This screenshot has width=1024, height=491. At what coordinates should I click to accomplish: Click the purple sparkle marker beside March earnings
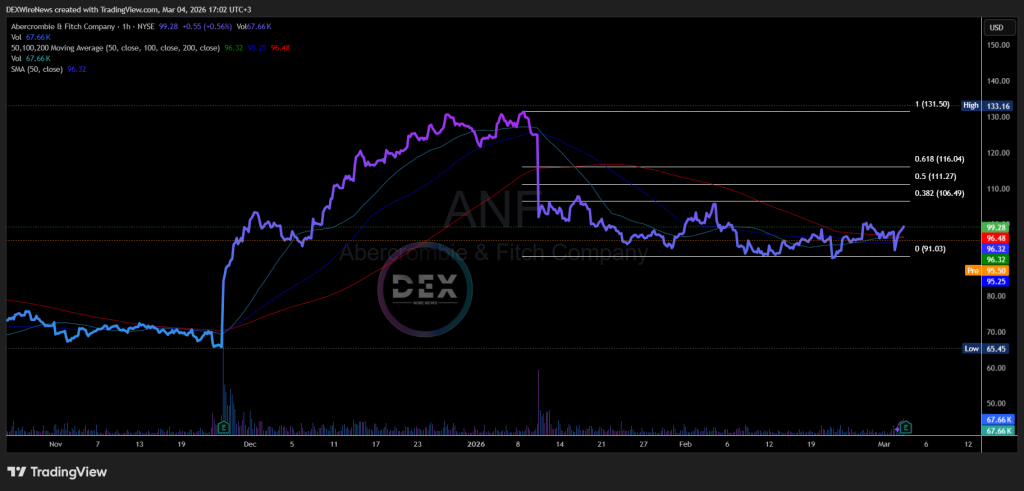(x=898, y=428)
